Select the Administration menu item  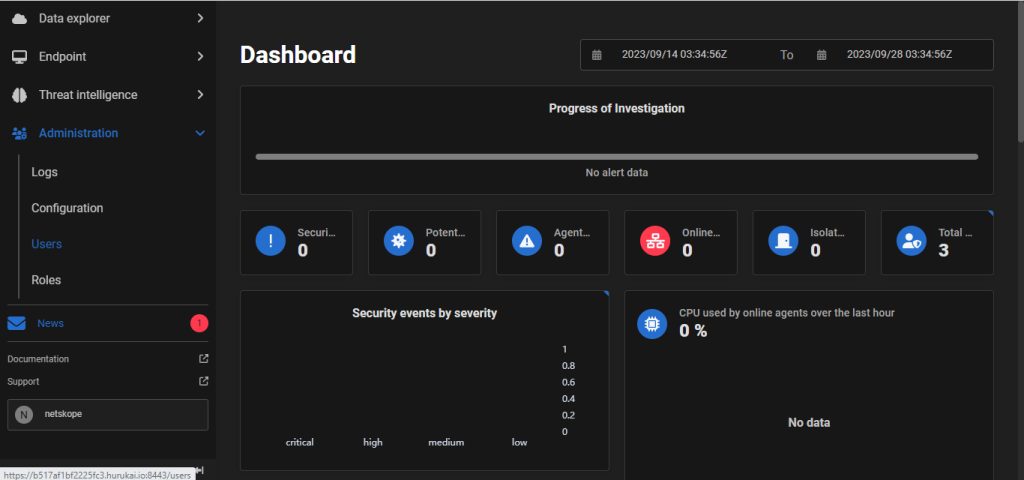click(108, 133)
